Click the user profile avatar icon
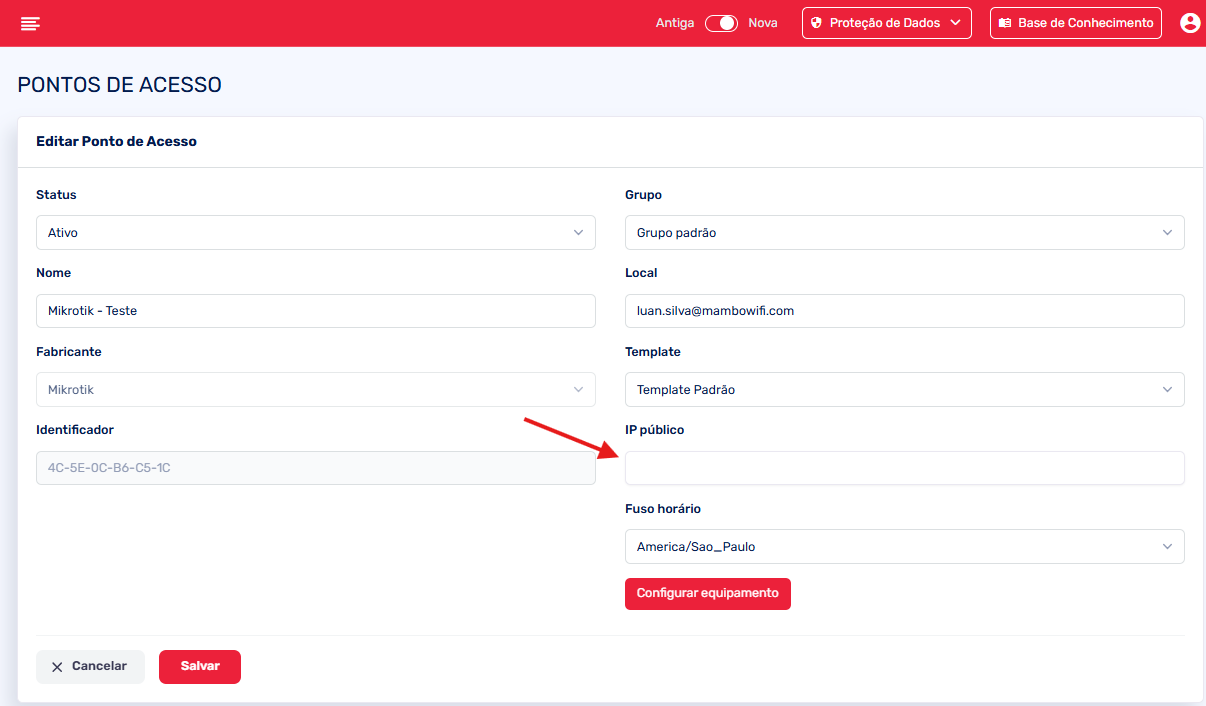 pyautogui.click(x=1189, y=23)
